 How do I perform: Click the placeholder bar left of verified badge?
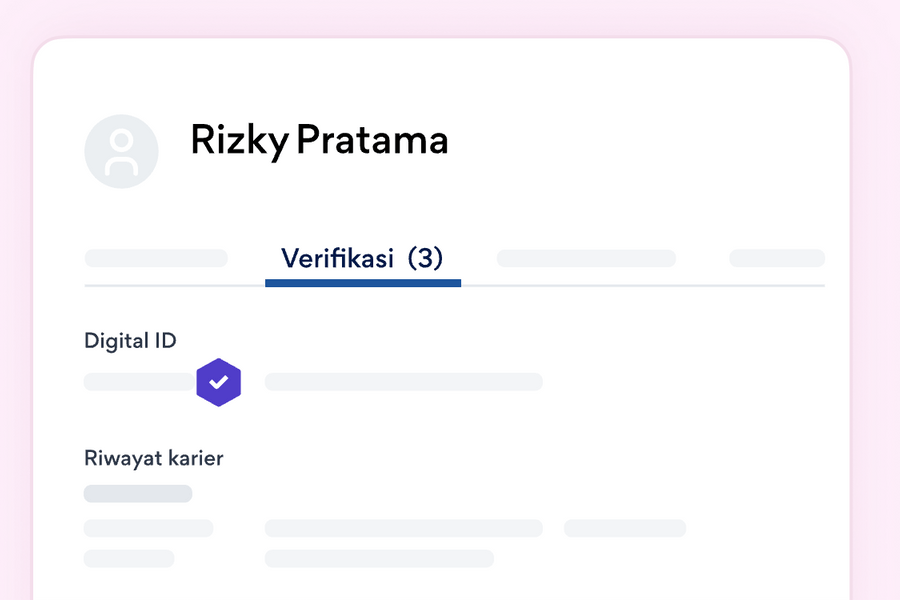[138, 382]
